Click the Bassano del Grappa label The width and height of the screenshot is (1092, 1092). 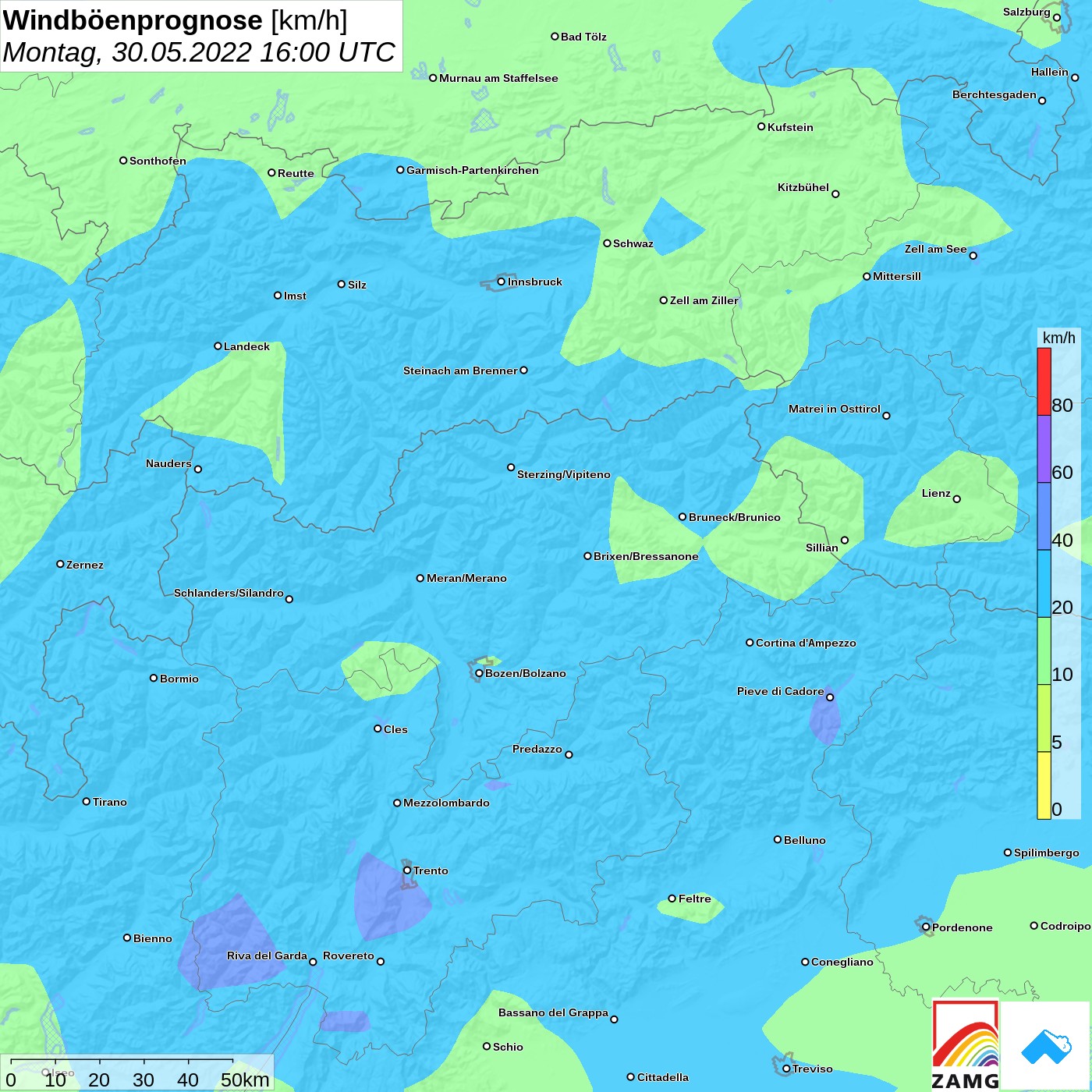[x=554, y=1012]
